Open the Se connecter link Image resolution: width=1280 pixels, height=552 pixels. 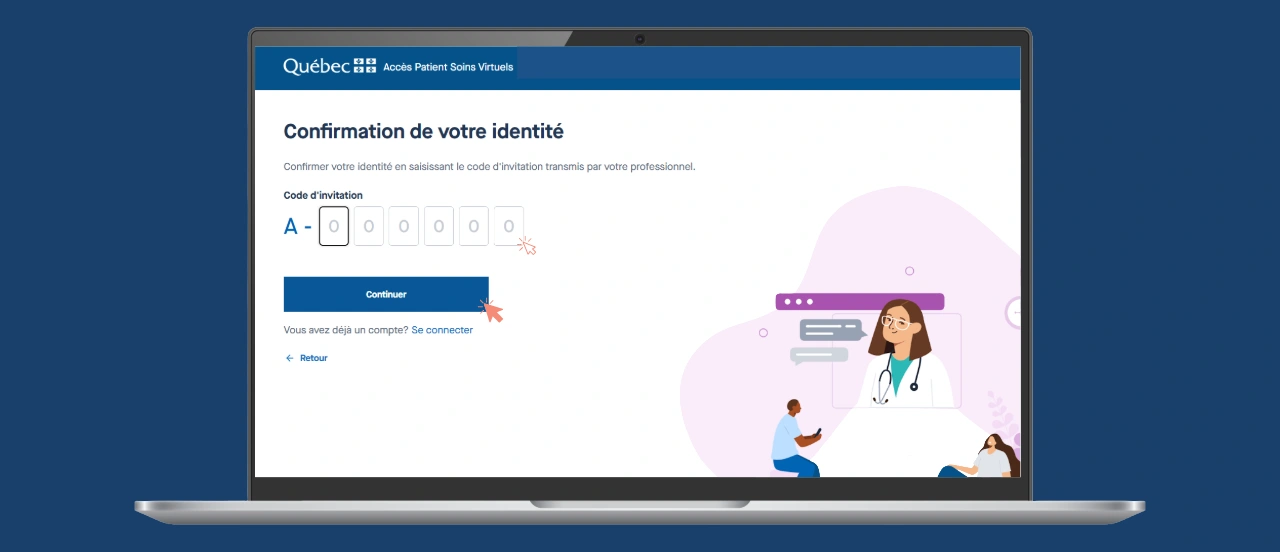[442, 330]
